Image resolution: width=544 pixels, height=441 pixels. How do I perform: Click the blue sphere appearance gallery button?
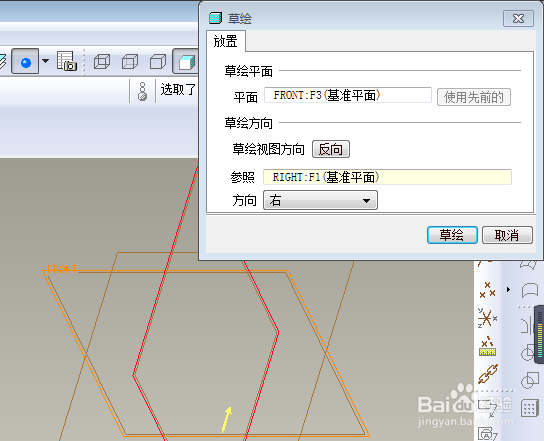pos(25,61)
